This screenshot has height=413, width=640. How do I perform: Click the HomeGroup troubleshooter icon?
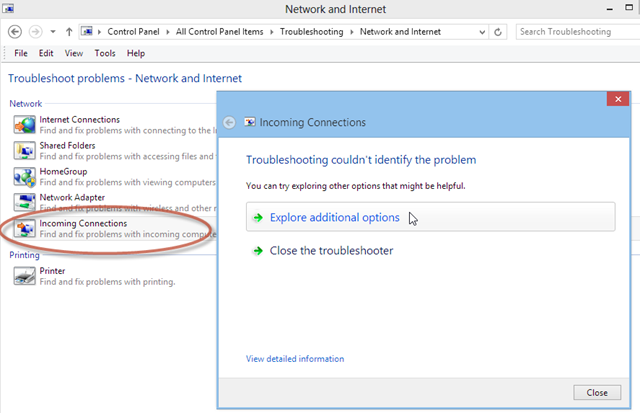(24, 177)
